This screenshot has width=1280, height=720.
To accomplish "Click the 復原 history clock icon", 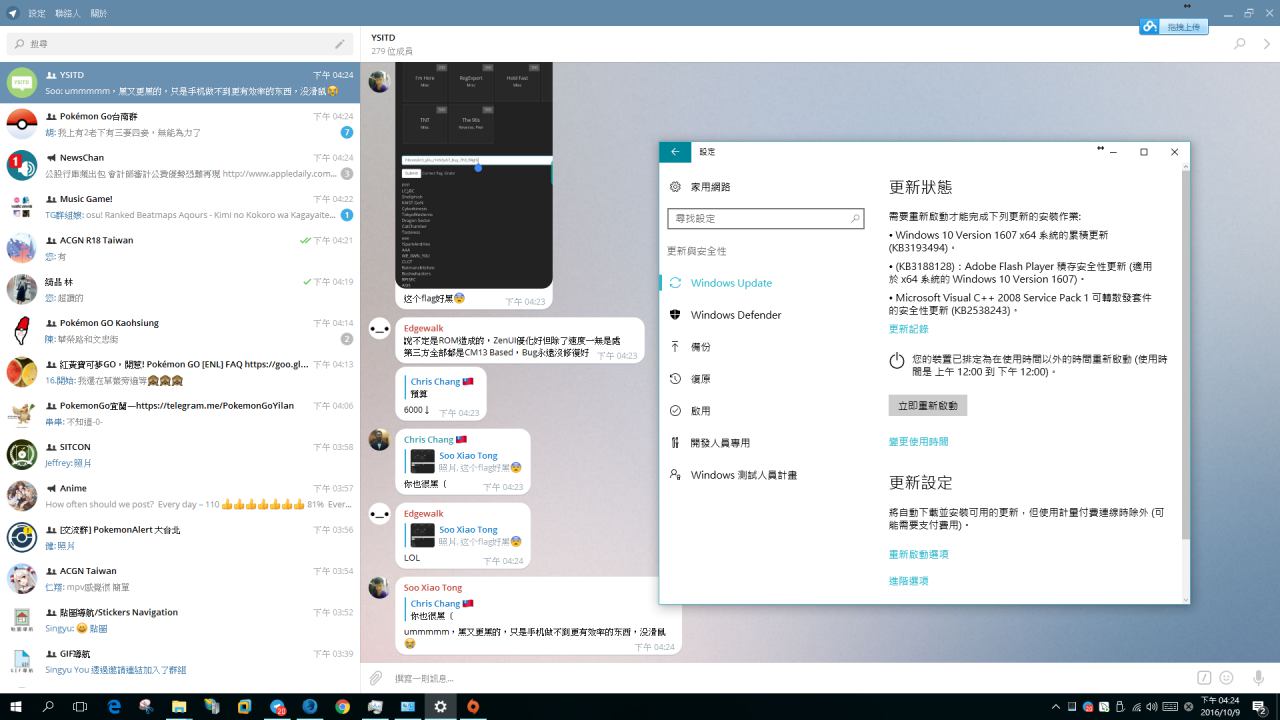I will [x=675, y=379].
